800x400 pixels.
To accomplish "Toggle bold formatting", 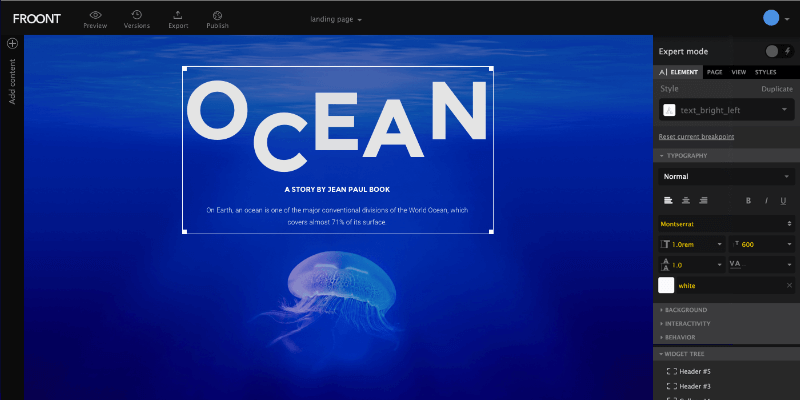I will tap(748, 201).
